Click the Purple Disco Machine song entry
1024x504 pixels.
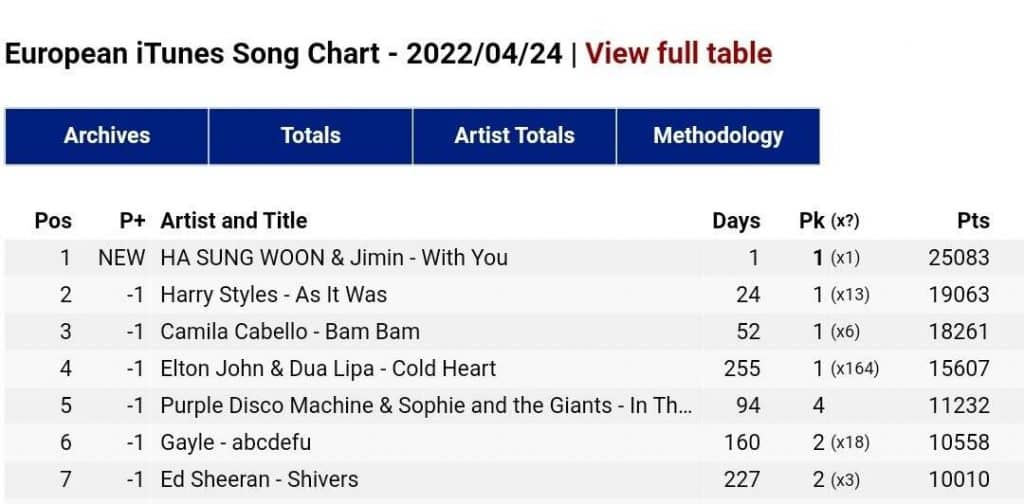coord(427,406)
